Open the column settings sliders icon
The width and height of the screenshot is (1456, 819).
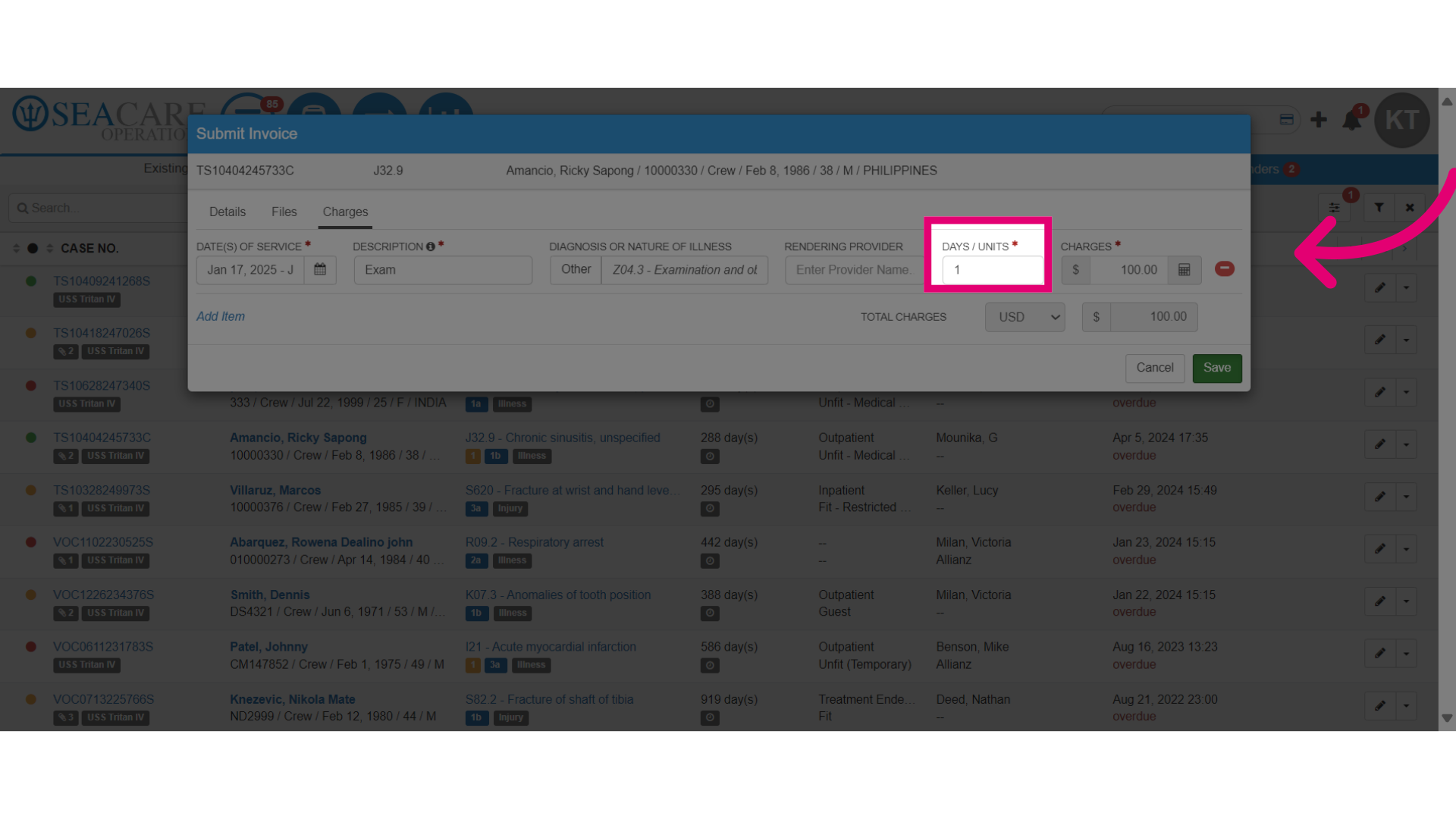(x=1334, y=208)
